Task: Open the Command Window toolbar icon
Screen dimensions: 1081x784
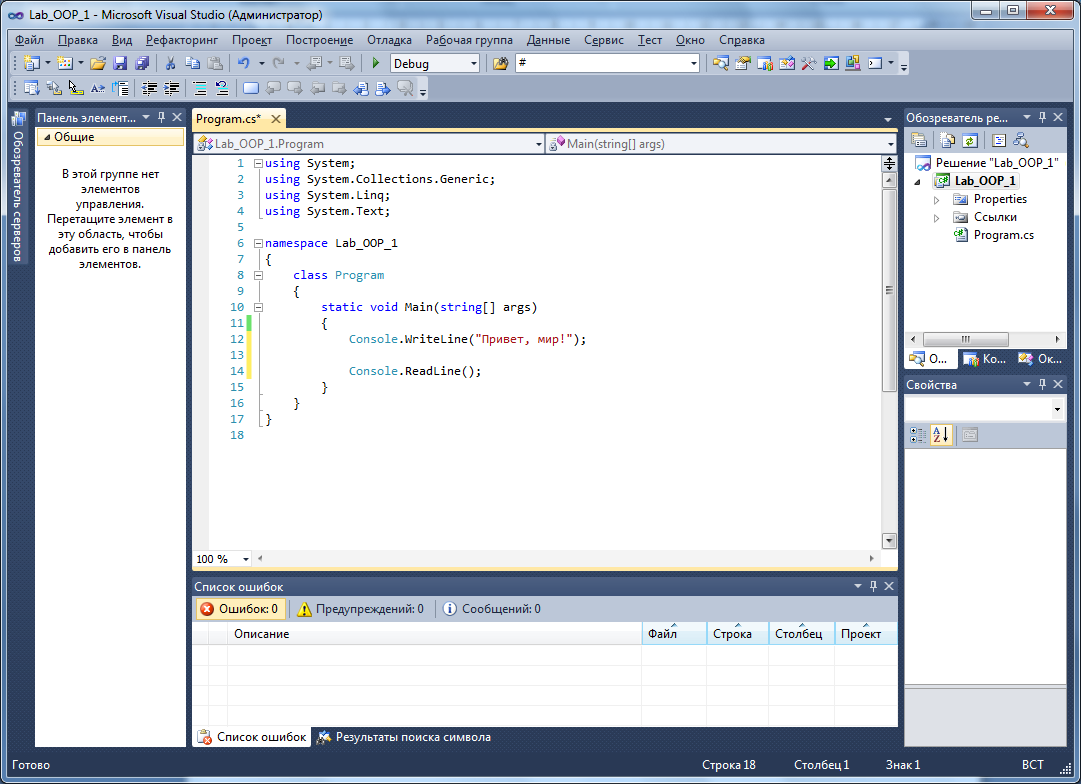Action: pos(875,63)
